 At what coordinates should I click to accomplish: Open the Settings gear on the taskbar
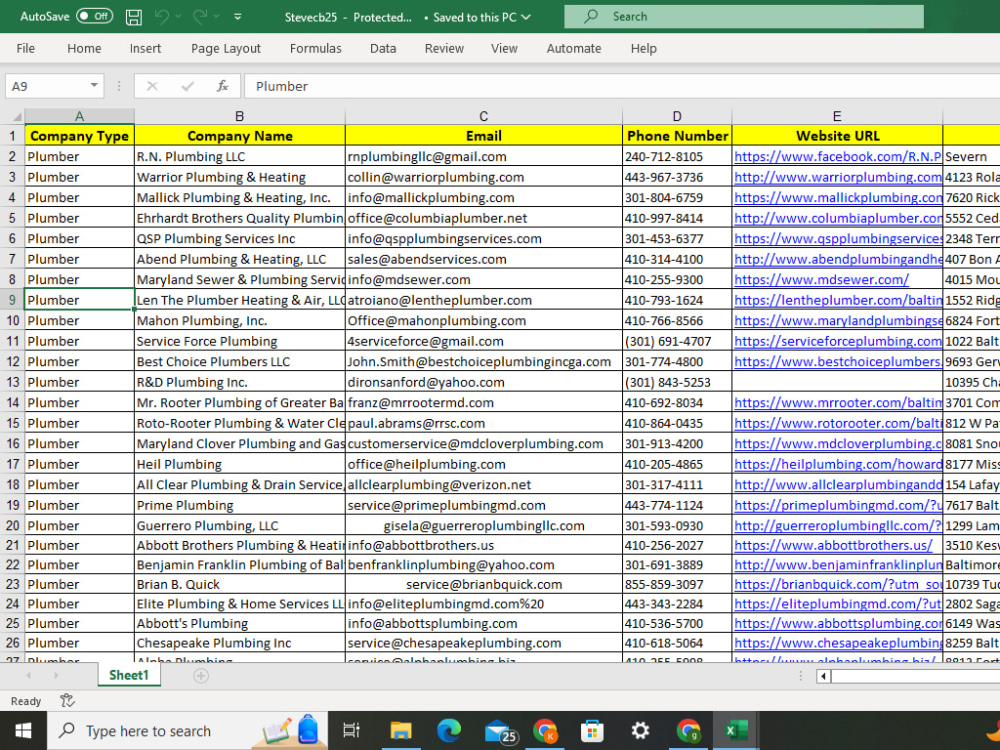coord(640,731)
